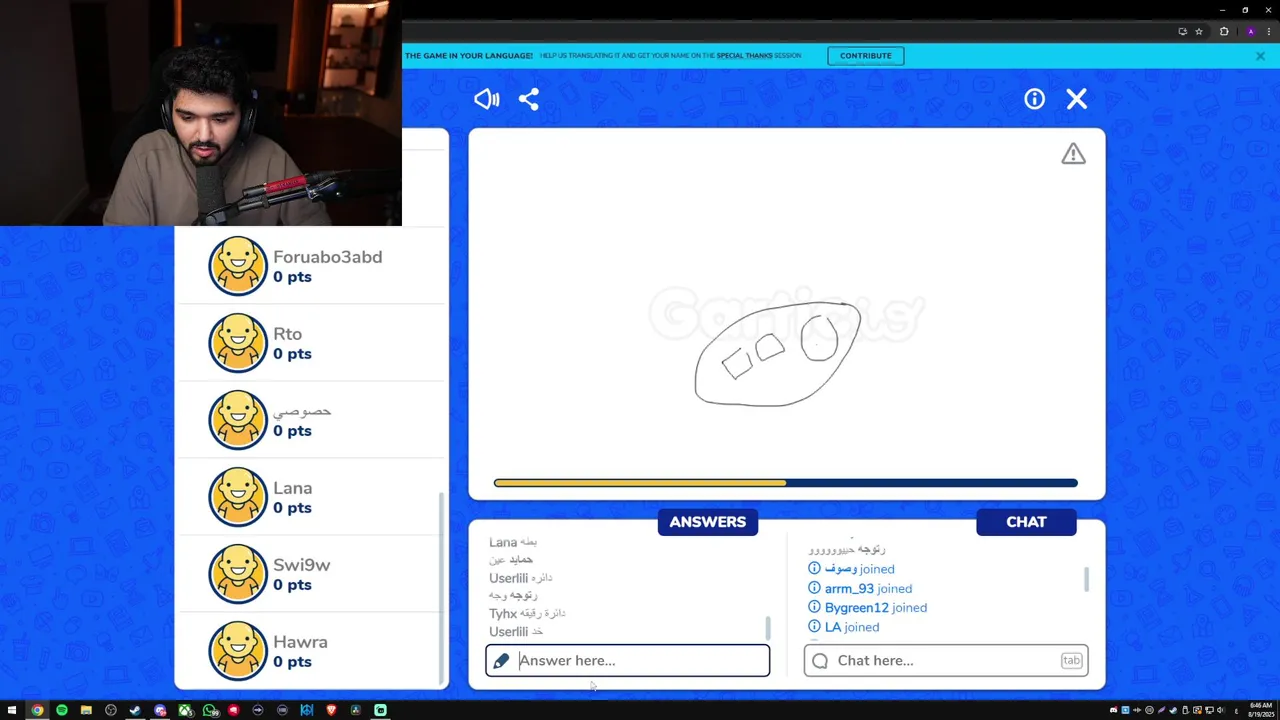Viewport: 1280px width, 720px height.
Task: Click the share icon above canvas
Action: click(x=529, y=99)
